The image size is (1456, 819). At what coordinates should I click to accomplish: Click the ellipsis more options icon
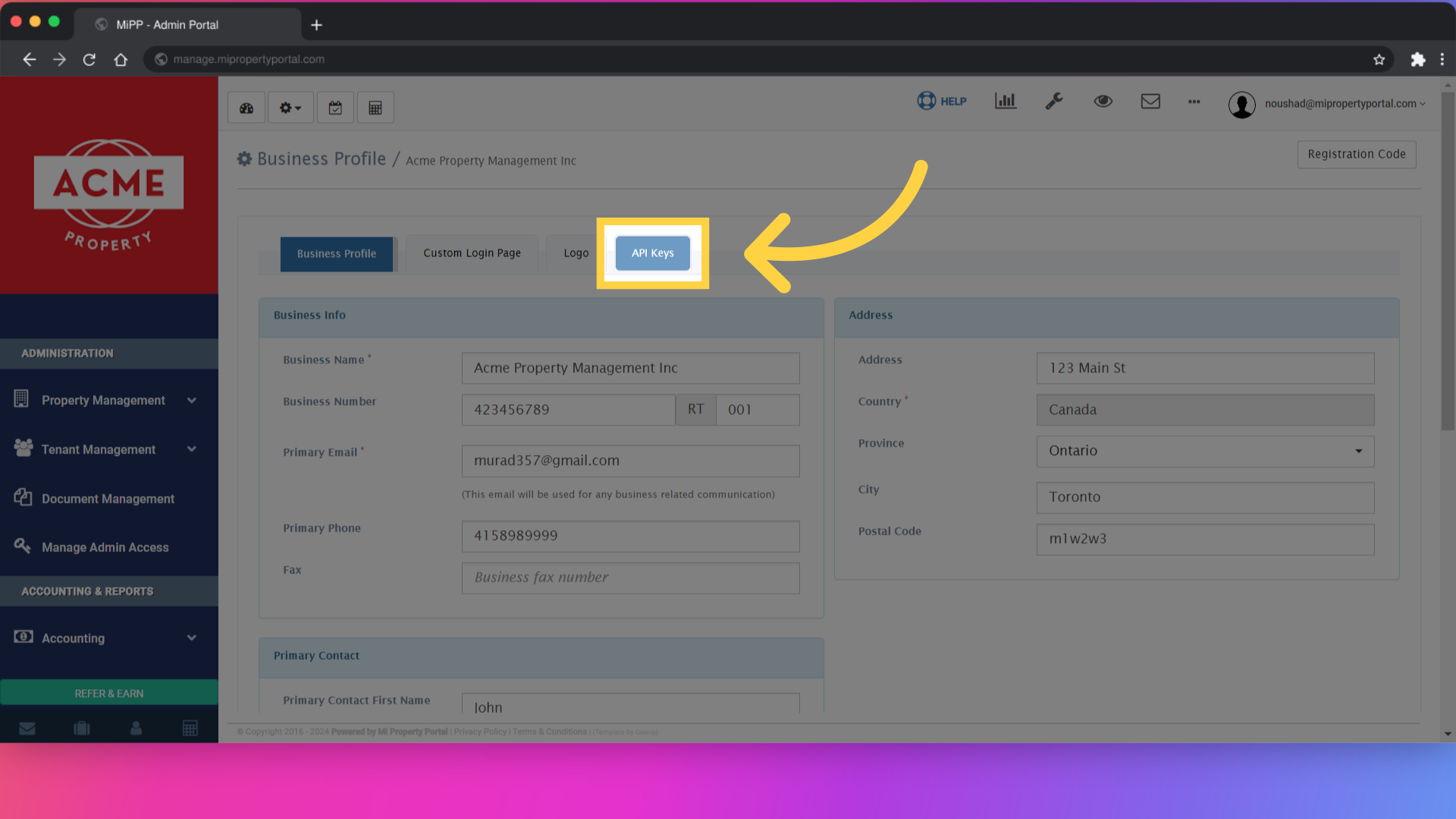[1194, 102]
